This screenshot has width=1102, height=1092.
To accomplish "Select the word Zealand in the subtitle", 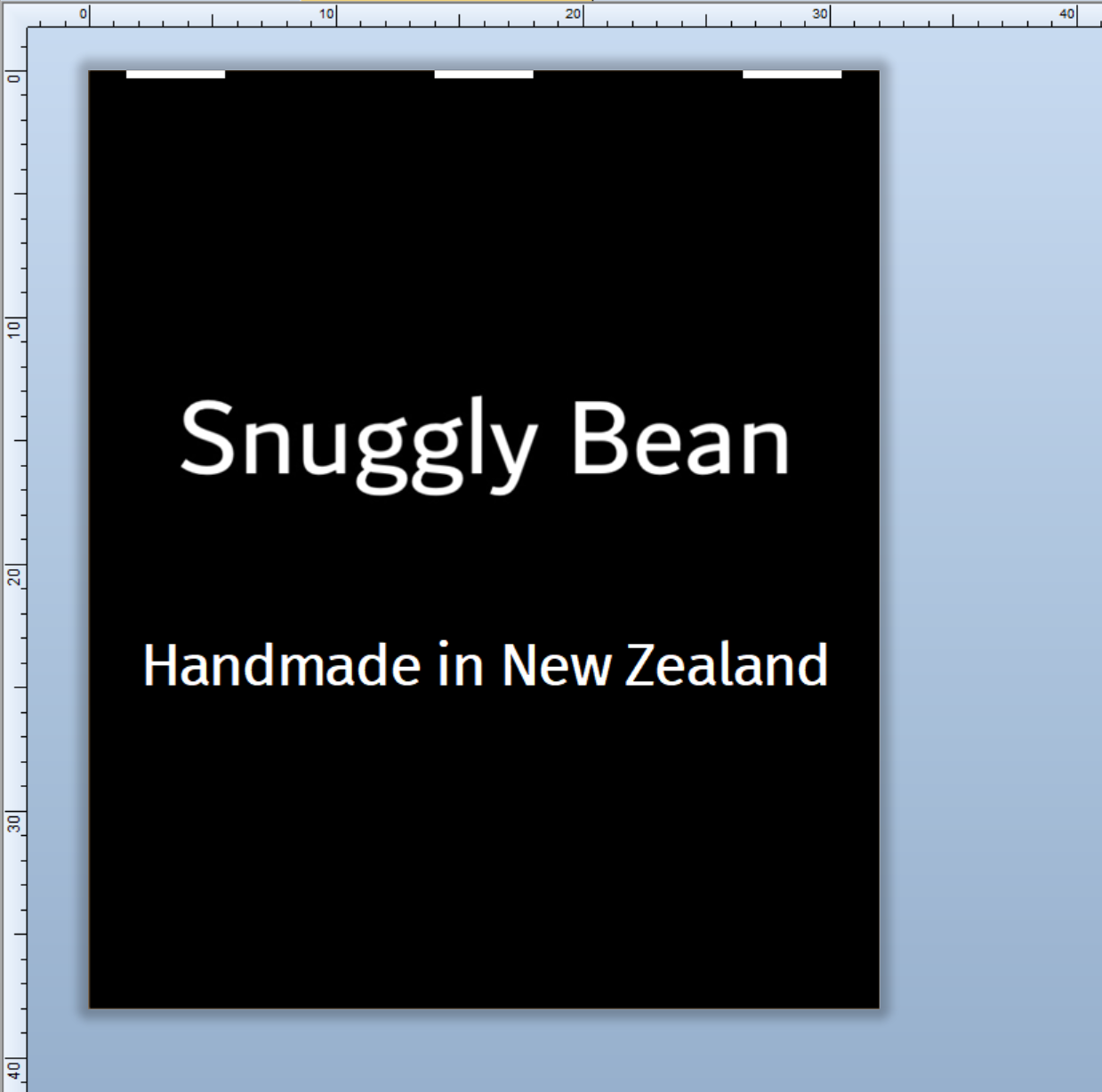I will point(726,665).
